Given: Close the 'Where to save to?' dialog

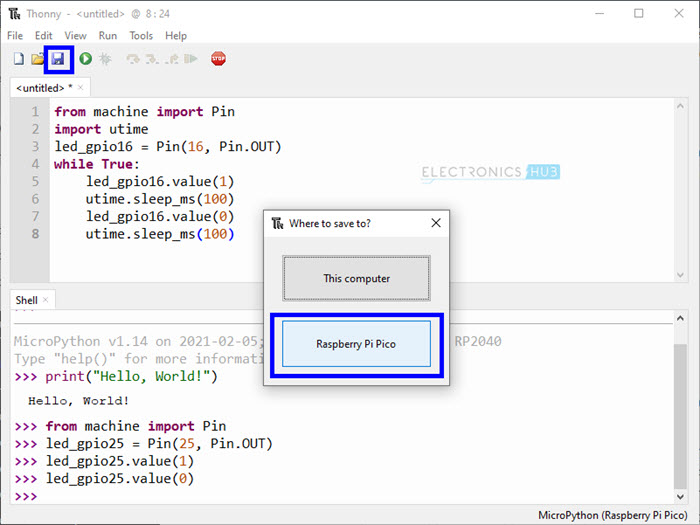Looking at the screenshot, I should (435, 223).
